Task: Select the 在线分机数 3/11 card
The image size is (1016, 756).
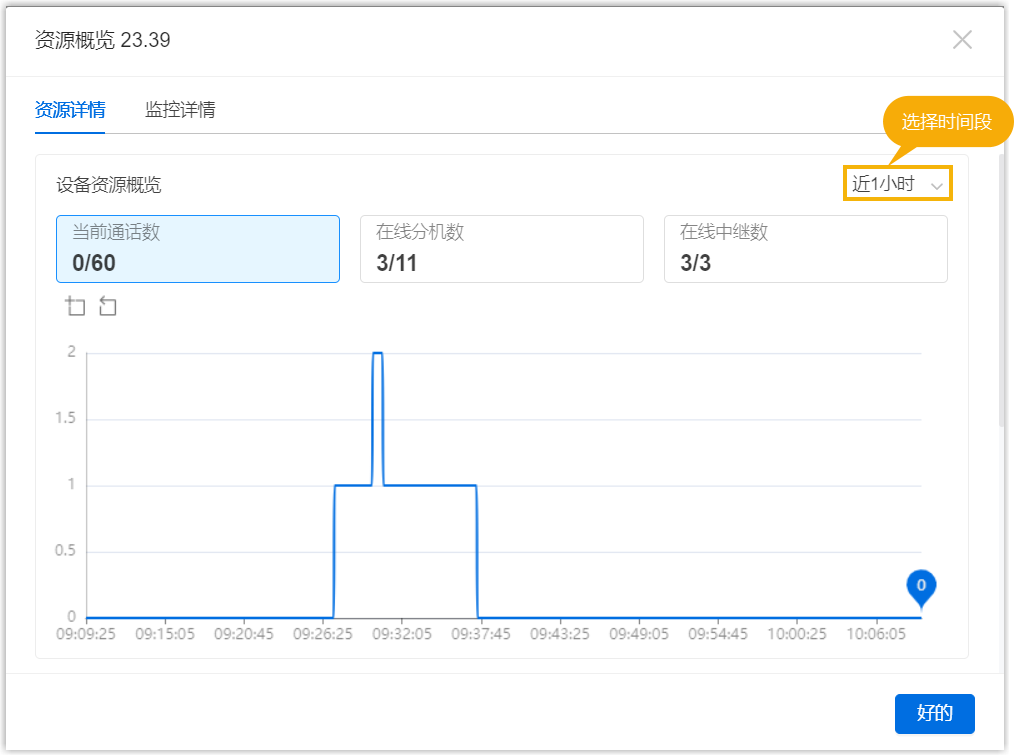Action: click(x=501, y=249)
